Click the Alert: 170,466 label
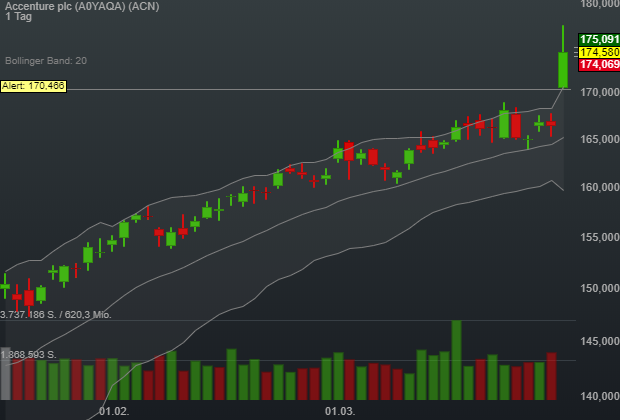This screenshot has width=620, height=420. click(33, 86)
